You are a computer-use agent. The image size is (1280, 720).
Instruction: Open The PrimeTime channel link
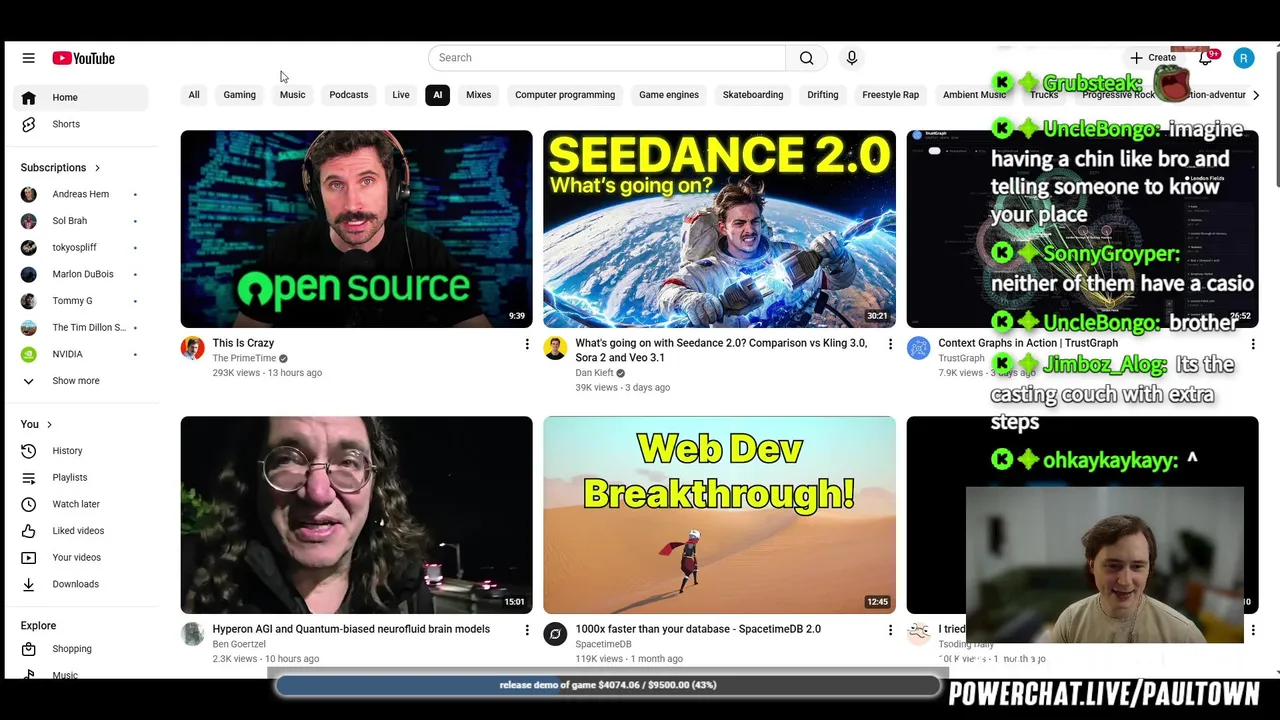(244, 358)
